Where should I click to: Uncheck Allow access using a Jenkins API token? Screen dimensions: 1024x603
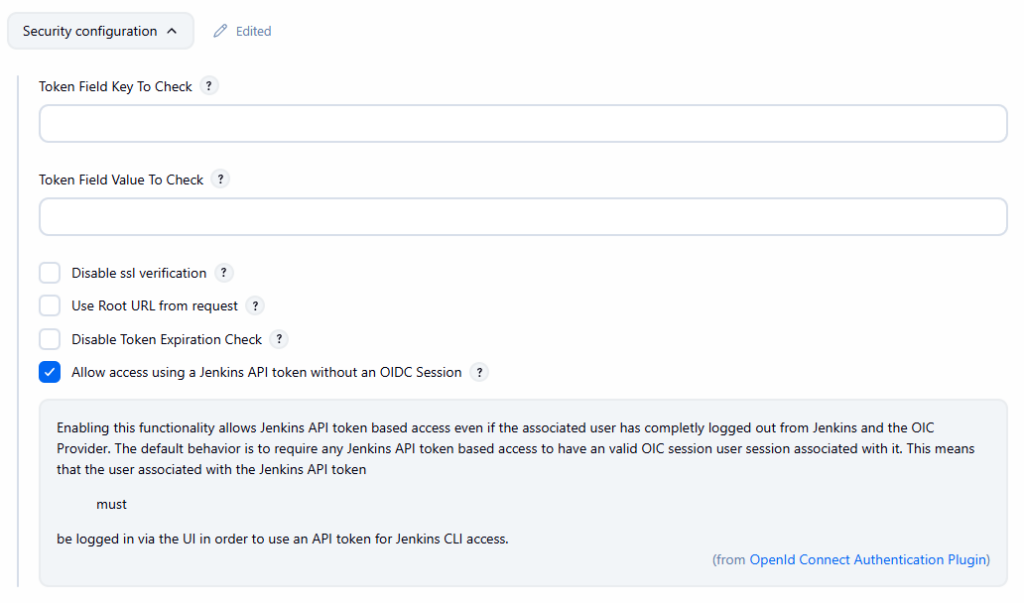click(x=50, y=372)
